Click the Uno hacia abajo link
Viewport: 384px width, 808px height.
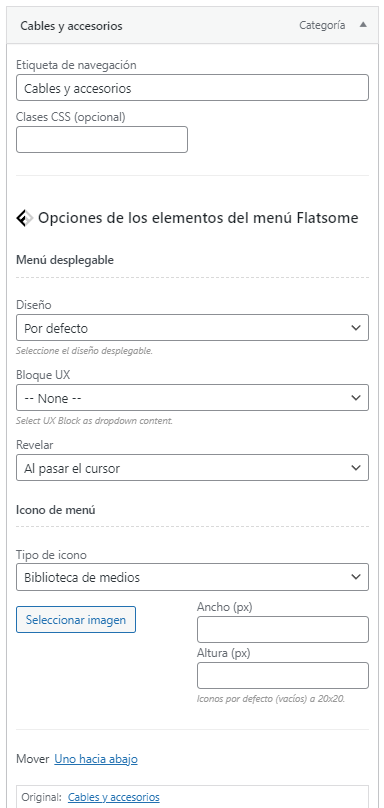[x=96, y=759]
